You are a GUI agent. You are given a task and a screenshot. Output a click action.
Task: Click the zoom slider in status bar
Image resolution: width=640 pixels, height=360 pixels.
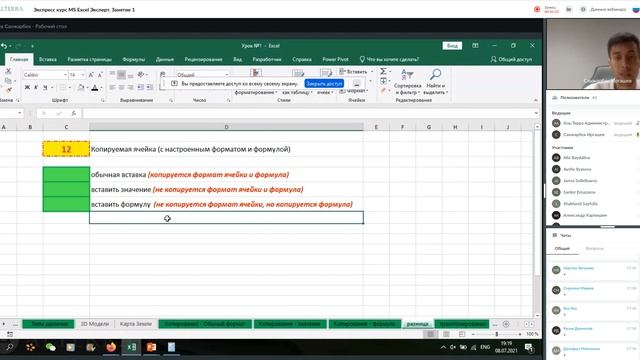pyautogui.click(x=497, y=334)
